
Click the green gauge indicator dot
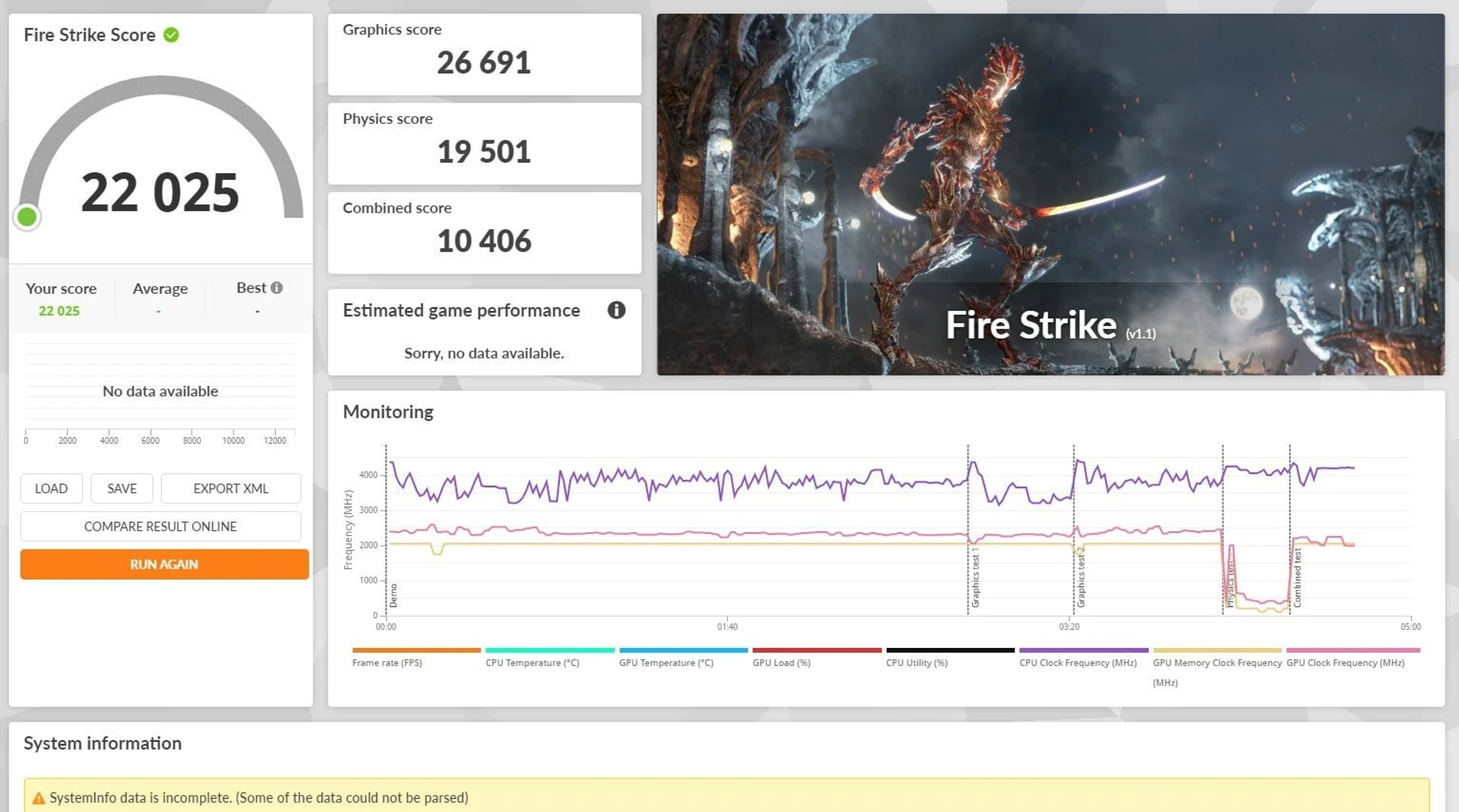click(x=27, y=217)
